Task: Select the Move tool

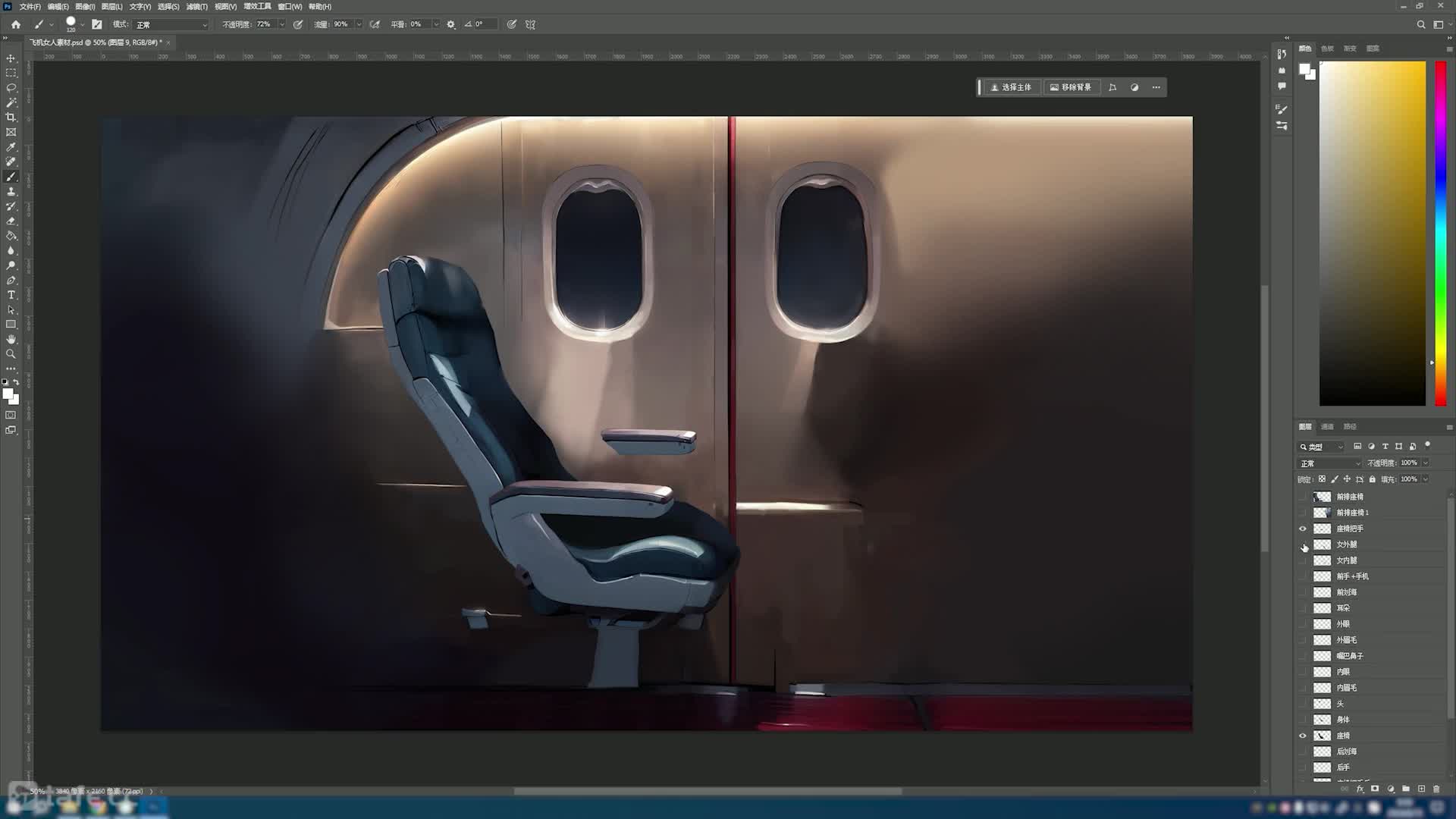Action: [x=11, y=58]
